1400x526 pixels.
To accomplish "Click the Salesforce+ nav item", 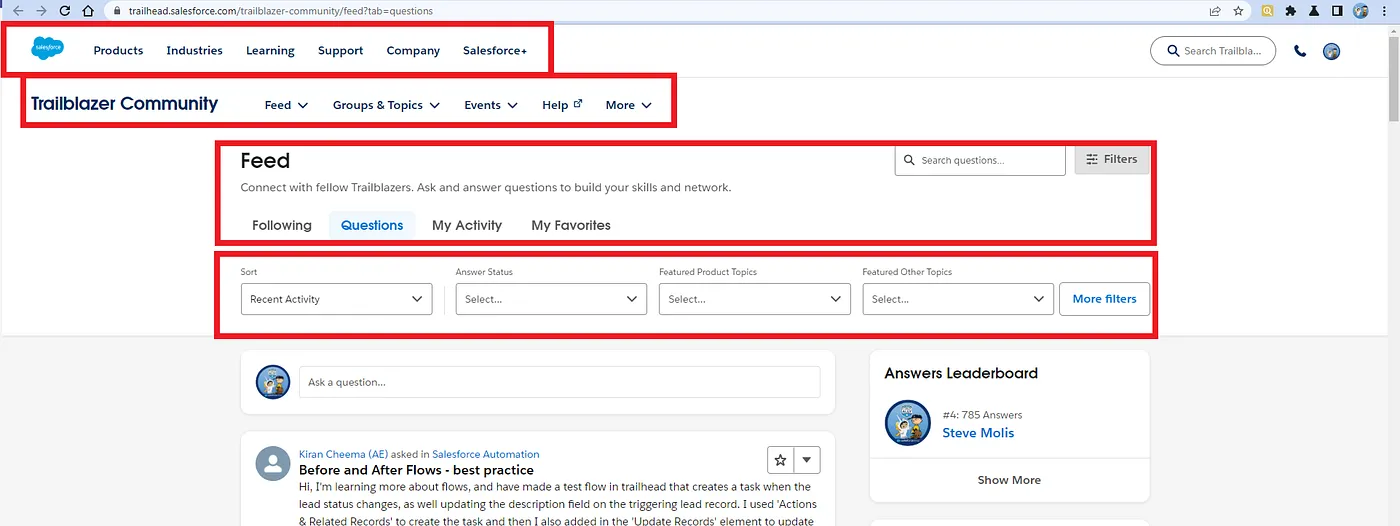I will [495, 50].
